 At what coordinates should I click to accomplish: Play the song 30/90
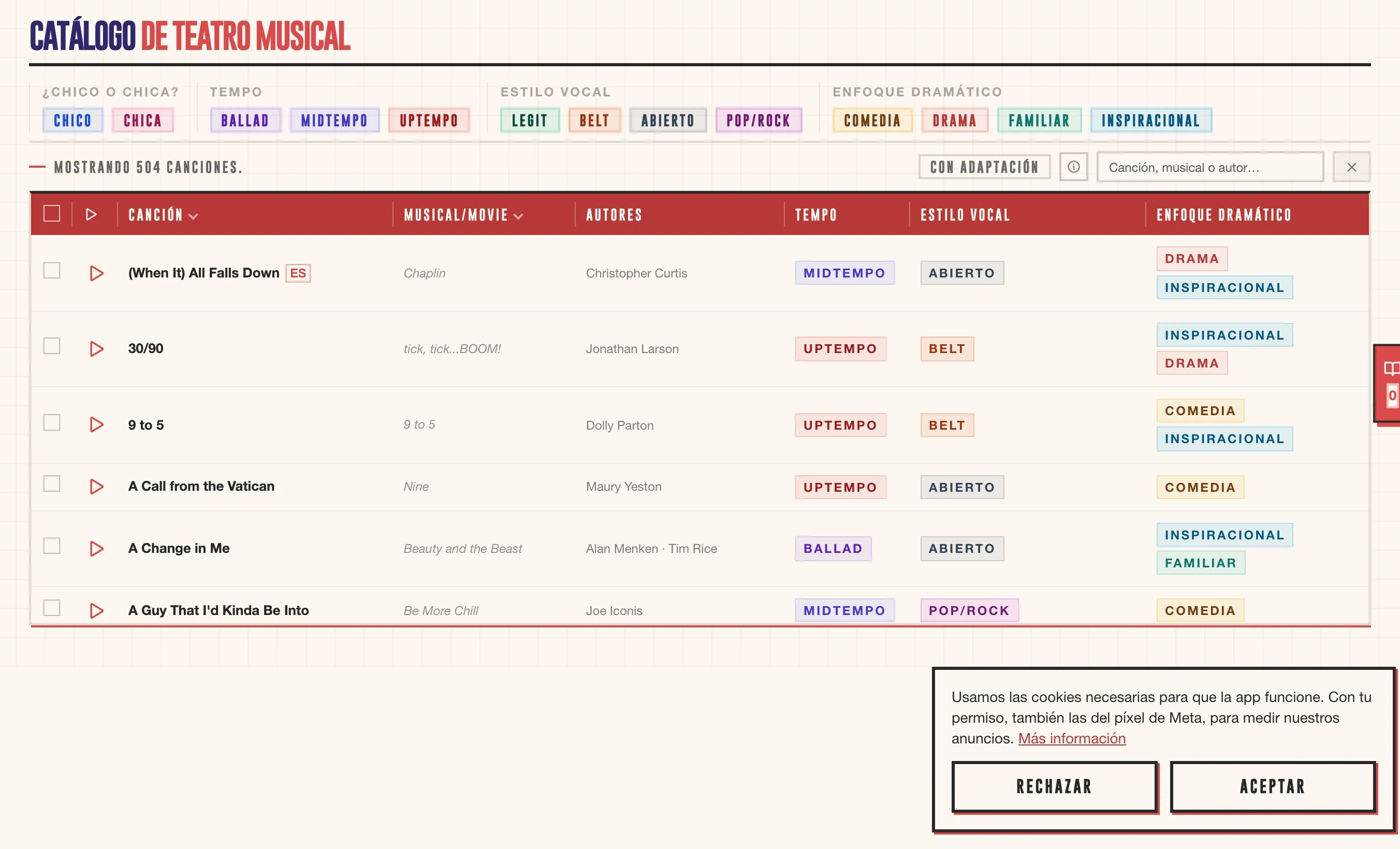[97, 349]
